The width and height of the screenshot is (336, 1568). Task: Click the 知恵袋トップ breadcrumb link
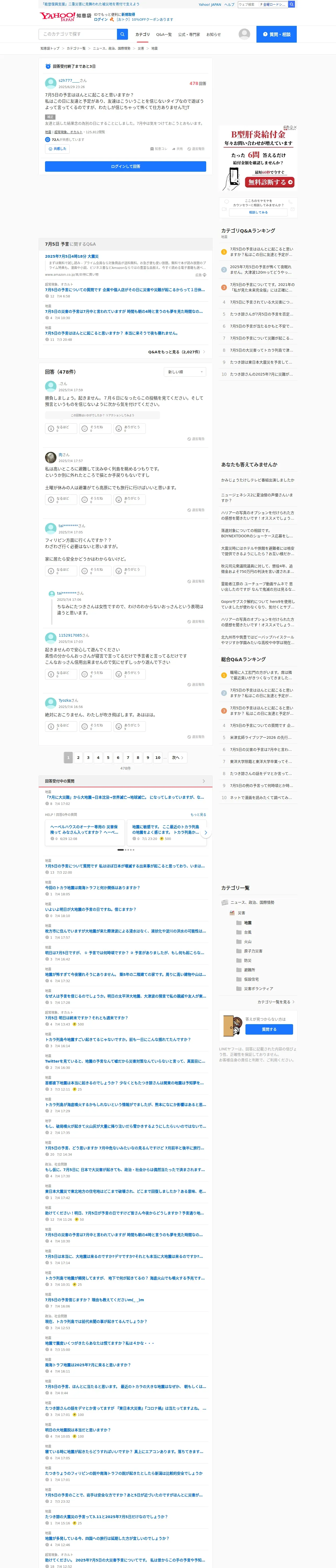[x=50, y=48]
